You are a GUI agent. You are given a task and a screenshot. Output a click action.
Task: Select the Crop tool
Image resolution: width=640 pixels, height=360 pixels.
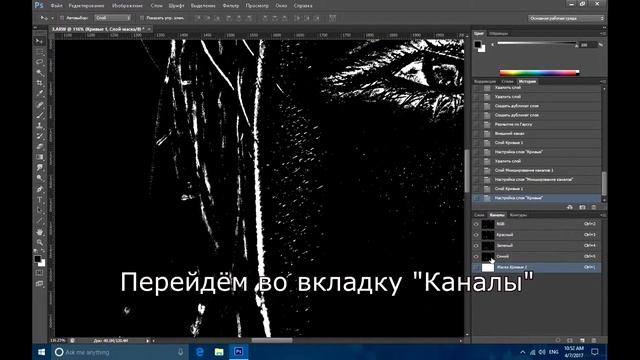[x=40, y=83]
